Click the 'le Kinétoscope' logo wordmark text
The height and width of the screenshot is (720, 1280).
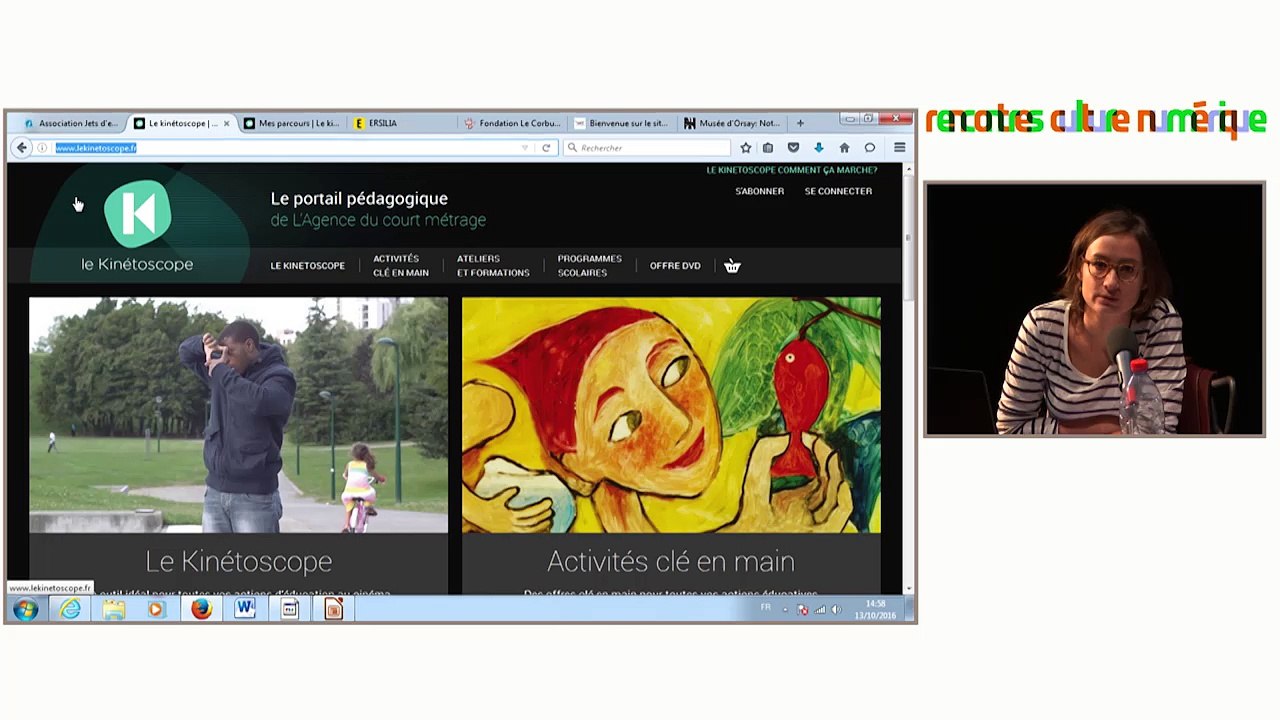(137, 265)
